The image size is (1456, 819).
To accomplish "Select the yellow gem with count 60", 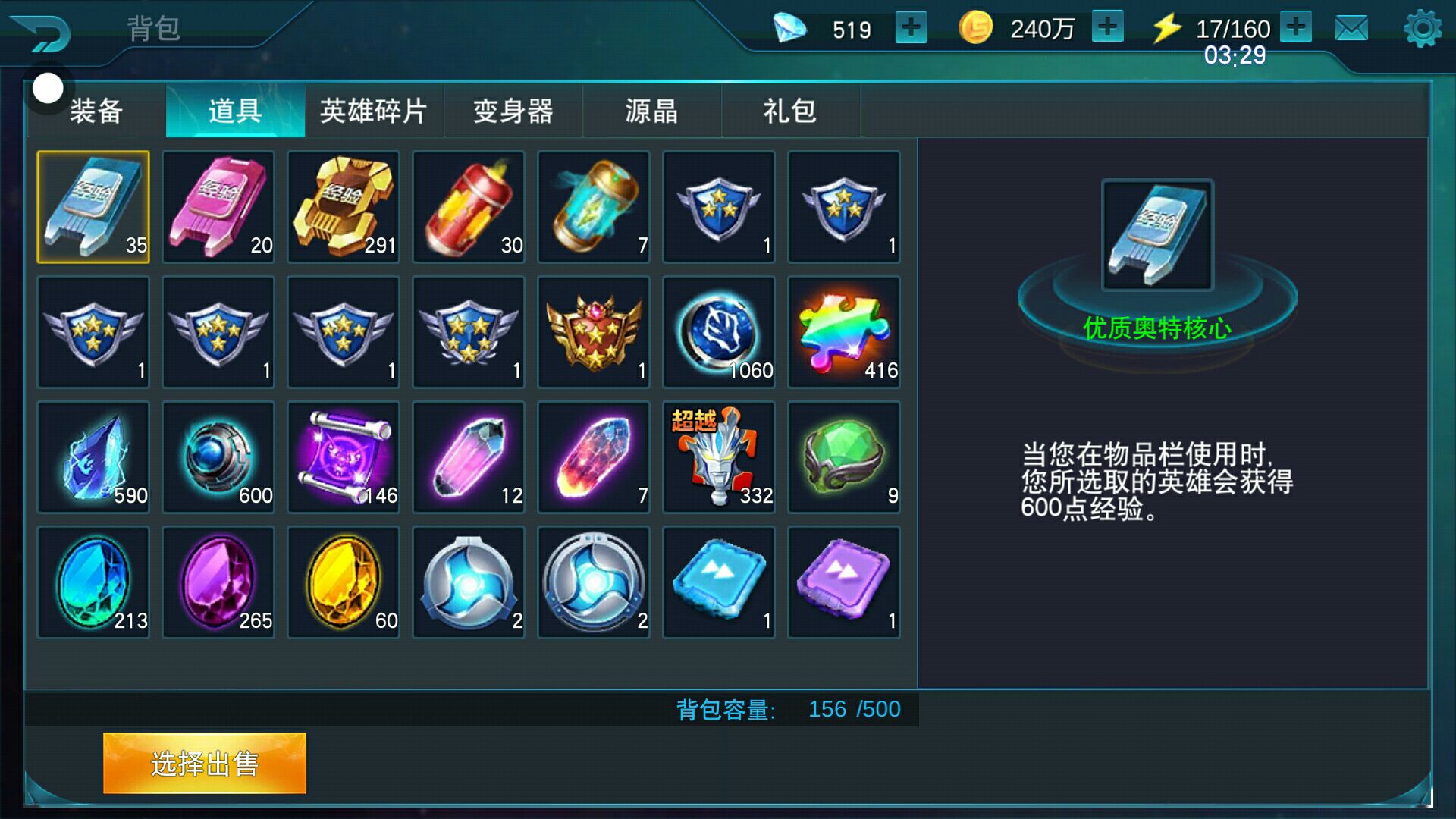I will point(344,582).
